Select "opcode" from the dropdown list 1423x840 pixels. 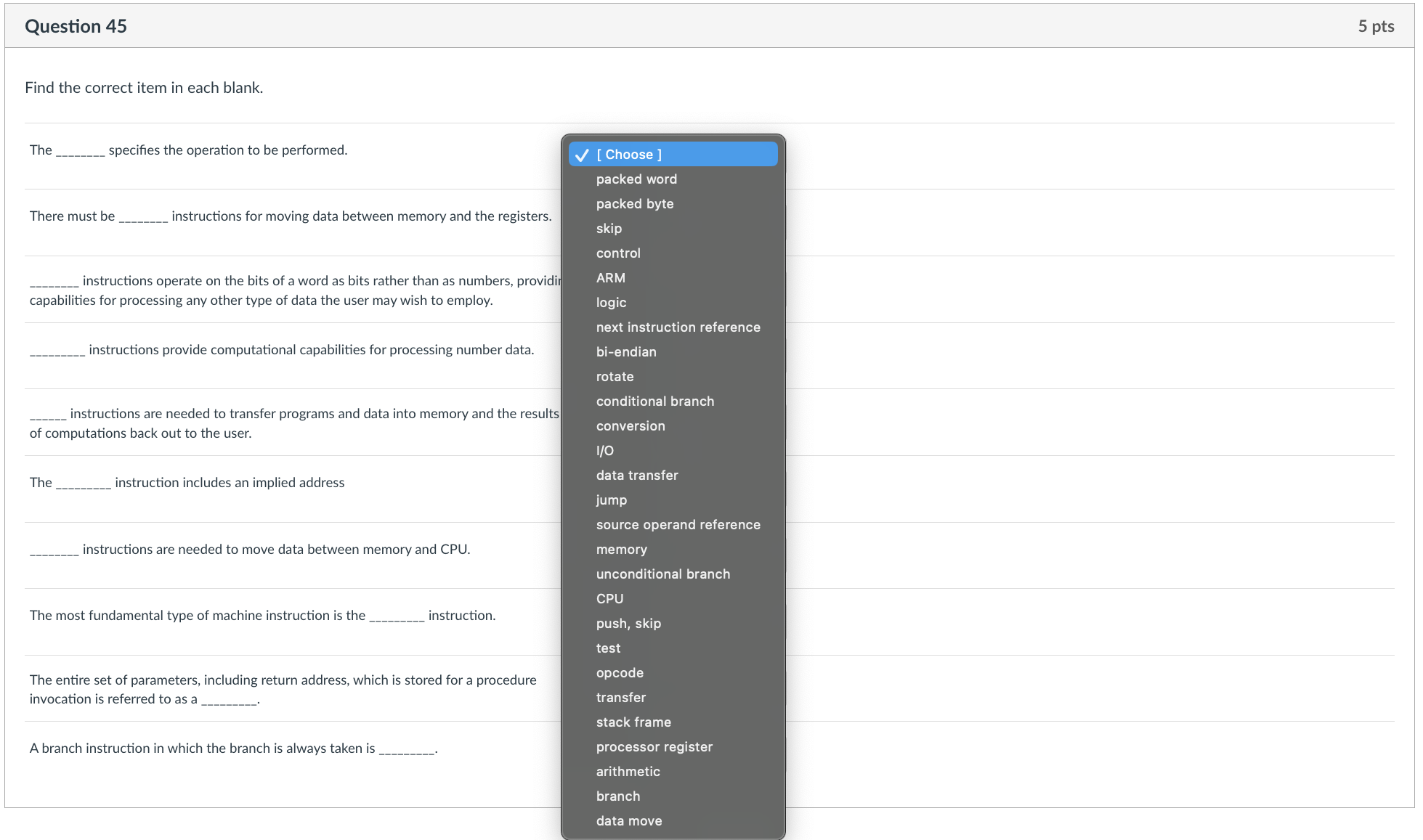pyautogui.click(x=619, y=672)
